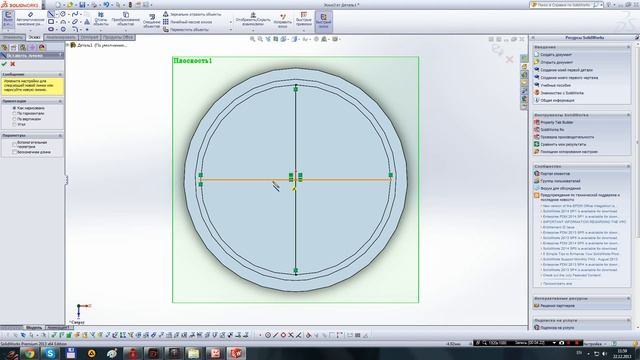Image resolution: width=640 pixels, height=360 pixels.
Task: Click the Undo icon in title bar
Action: click(x=107, y=5)
